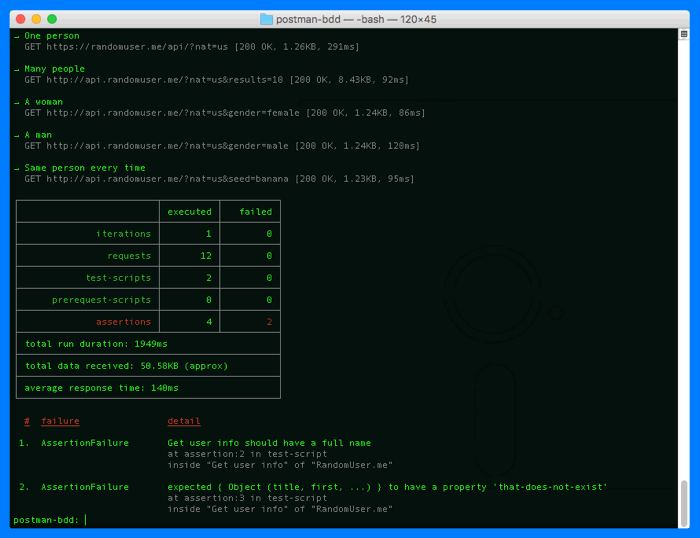Click the 'postman-bdd:' command prompt

[46, 520]
